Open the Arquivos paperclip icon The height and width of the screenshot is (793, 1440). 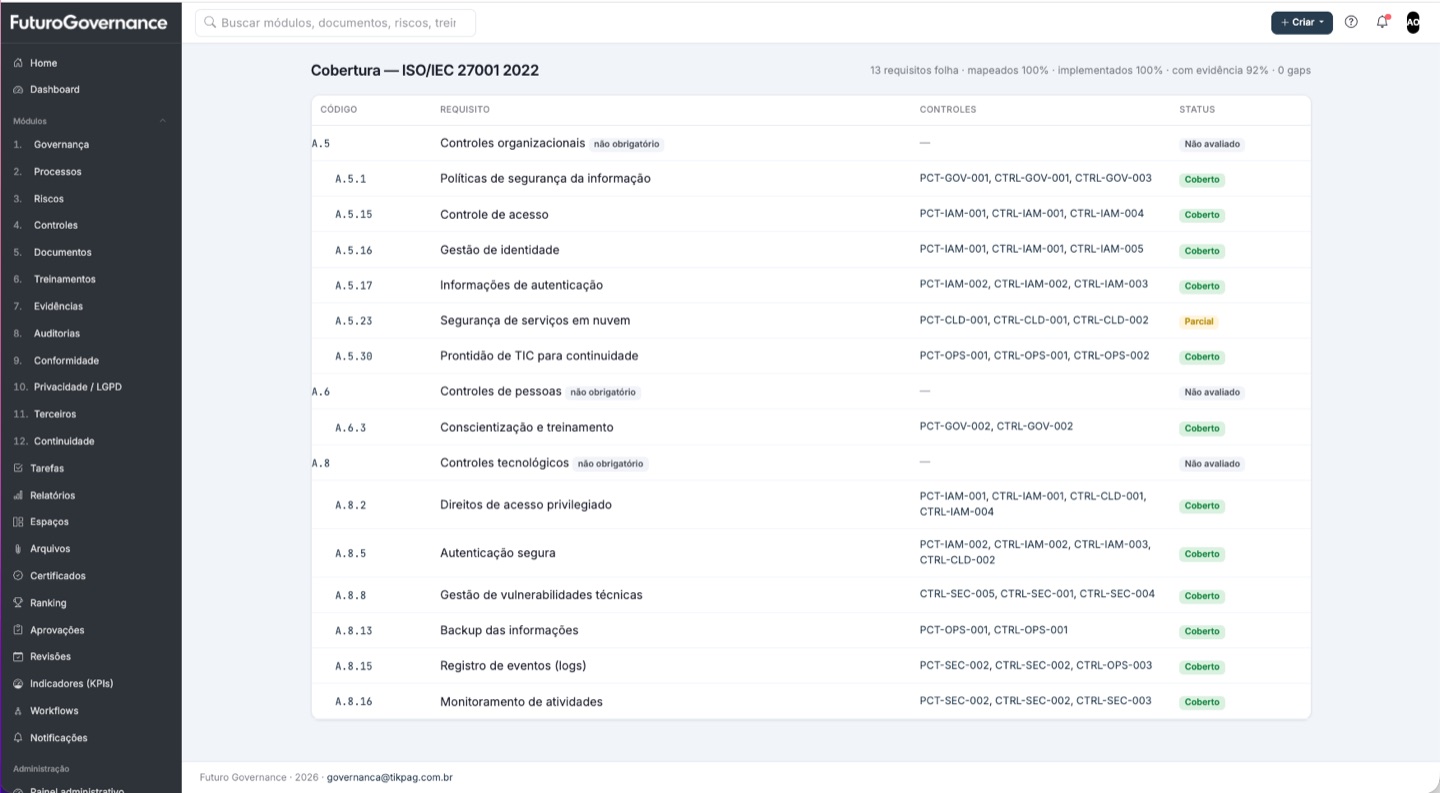[18, 549]
